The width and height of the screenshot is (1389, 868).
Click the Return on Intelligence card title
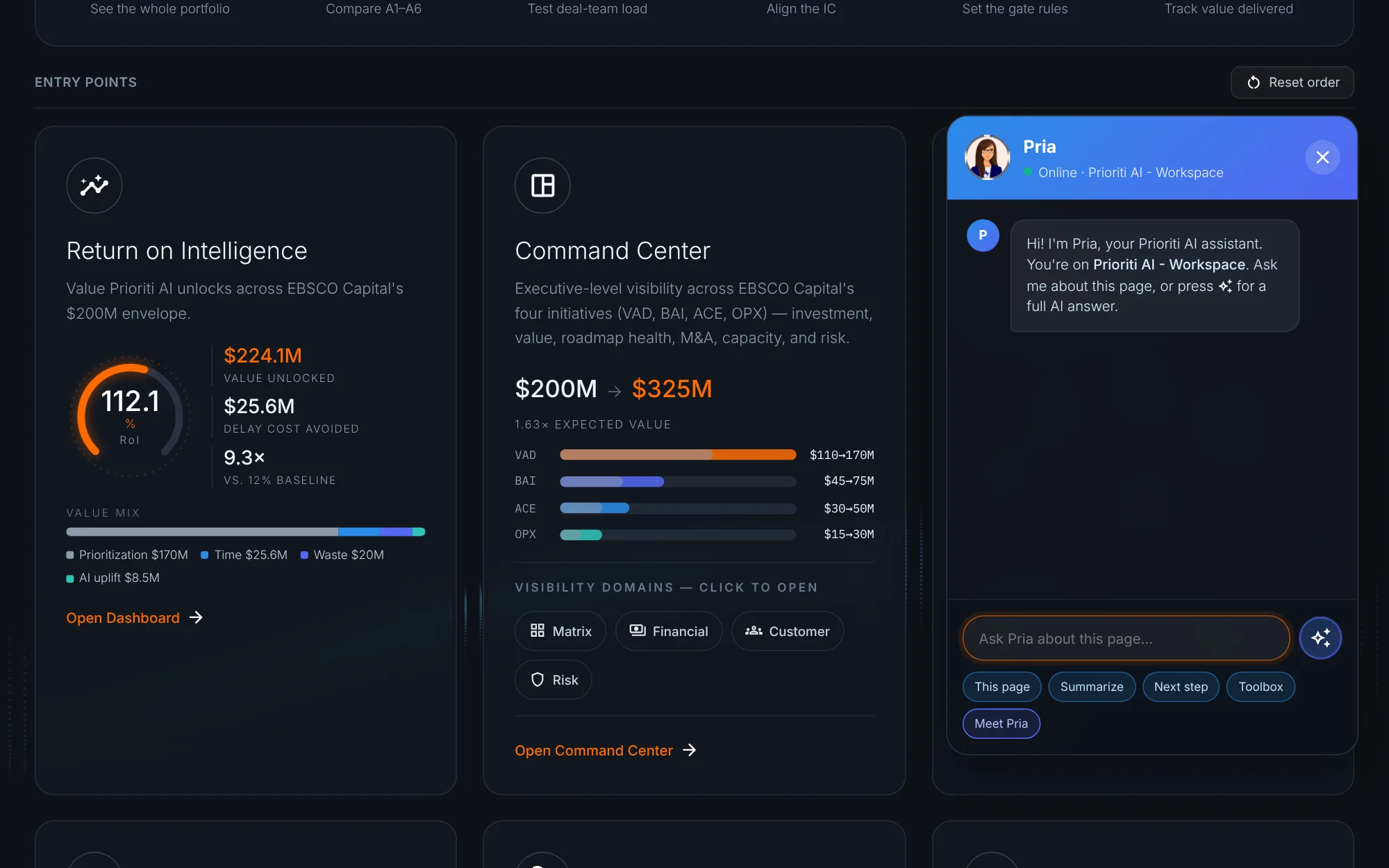pos(187,251)
